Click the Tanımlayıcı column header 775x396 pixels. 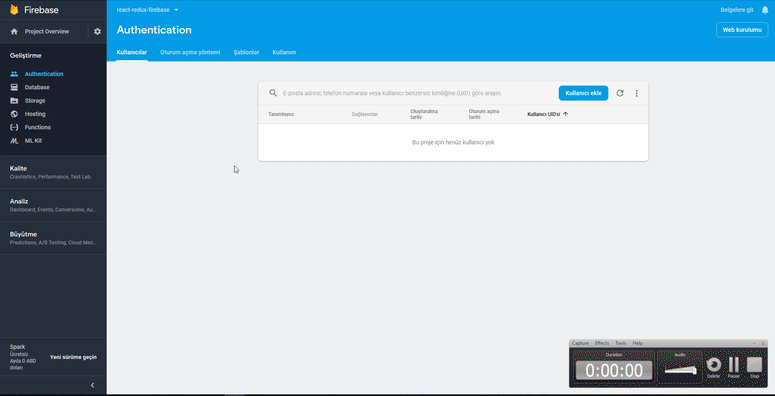click(x=281, y=114)
